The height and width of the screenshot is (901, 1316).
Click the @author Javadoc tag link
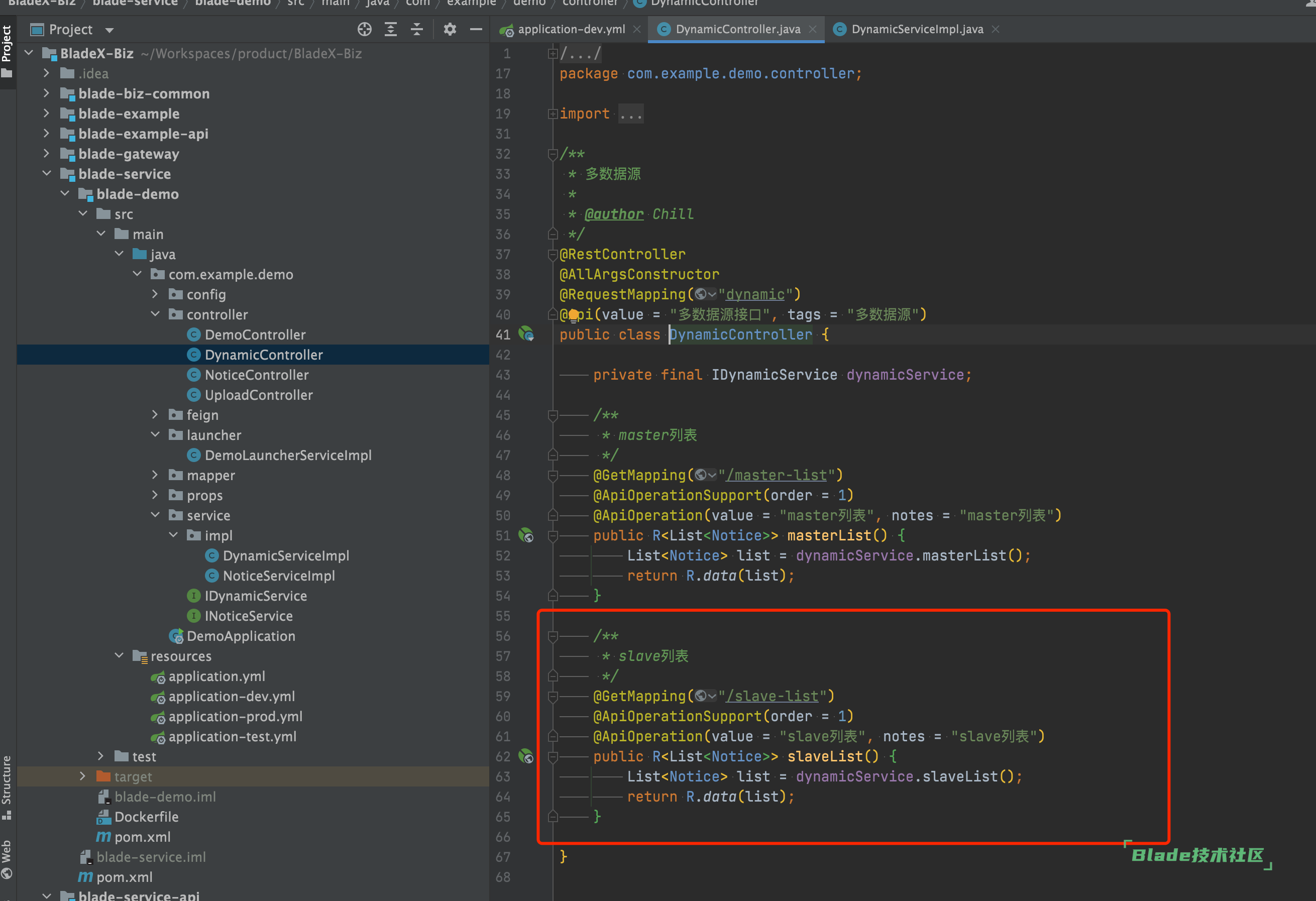[x=614, y=214]
